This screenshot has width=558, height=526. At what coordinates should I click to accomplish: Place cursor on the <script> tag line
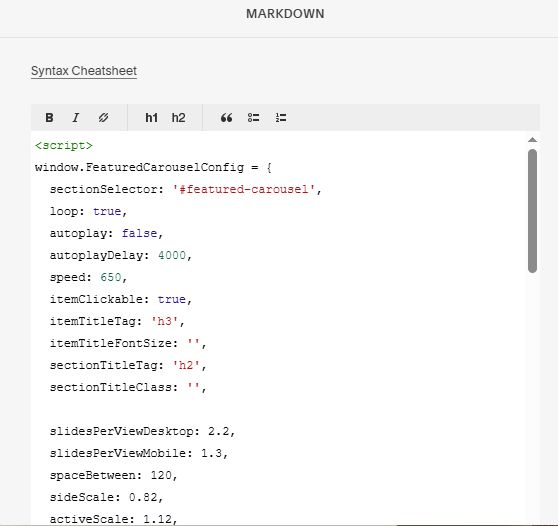(x=64, y=146)
